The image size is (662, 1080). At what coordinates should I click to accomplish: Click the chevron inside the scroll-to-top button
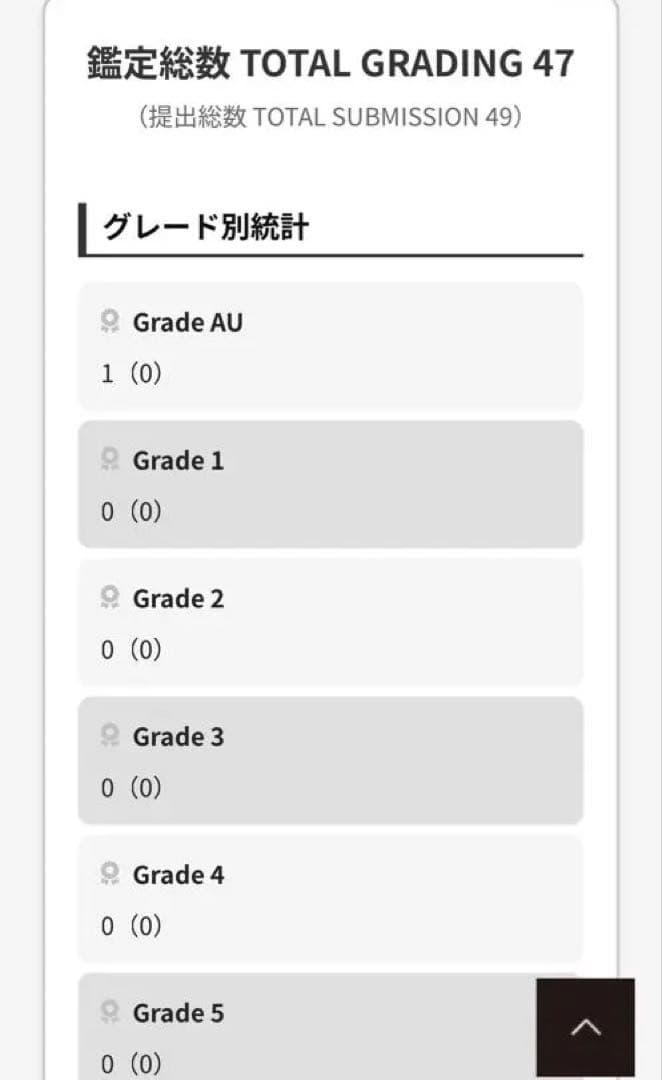pyautogui.click(x=587, y=1026)
